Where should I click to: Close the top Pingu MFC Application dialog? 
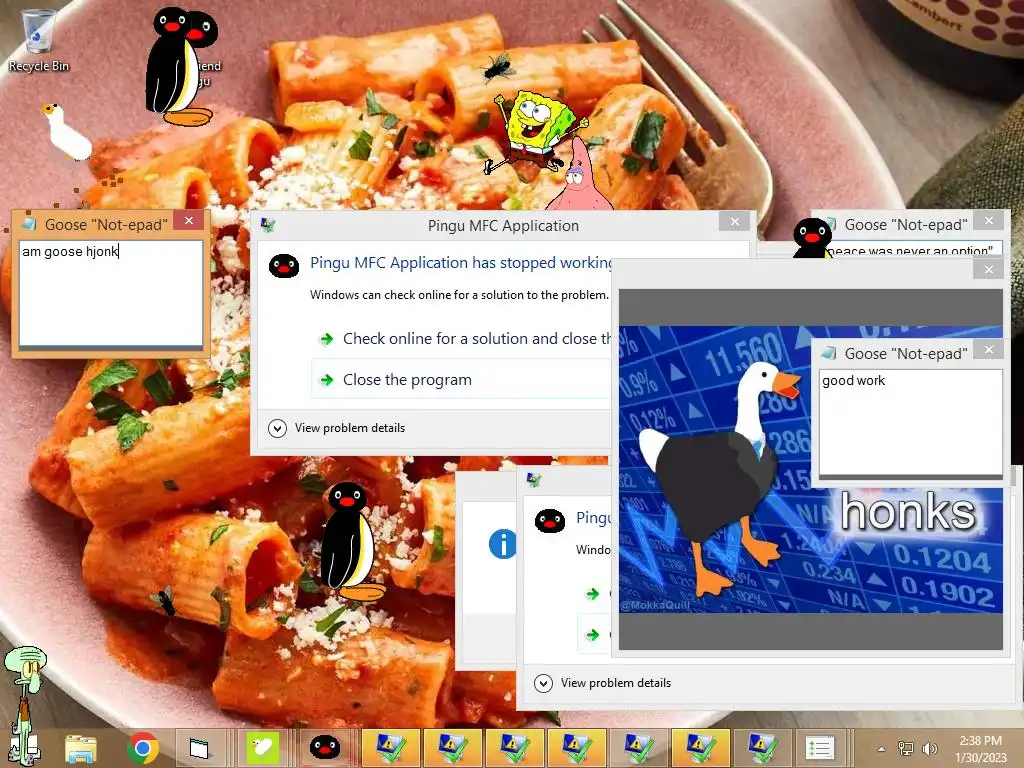735,221
